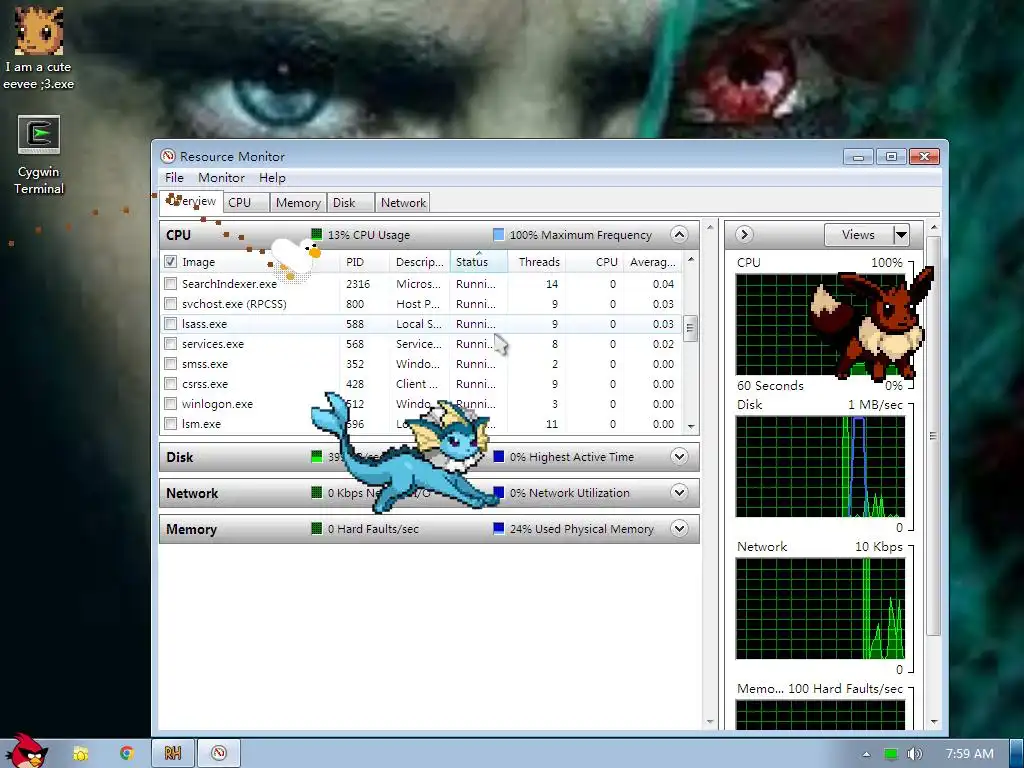Open the 'I am a cute eevee ;3.exe' desktop icon
This screenshot has width=1024, height=768.
coord(39,49)
